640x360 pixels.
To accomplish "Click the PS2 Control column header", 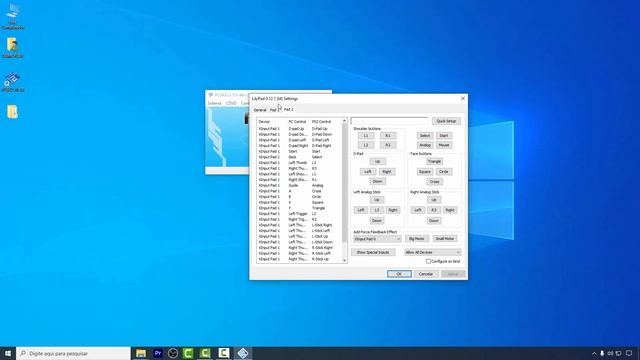I will tap(322, 122).
